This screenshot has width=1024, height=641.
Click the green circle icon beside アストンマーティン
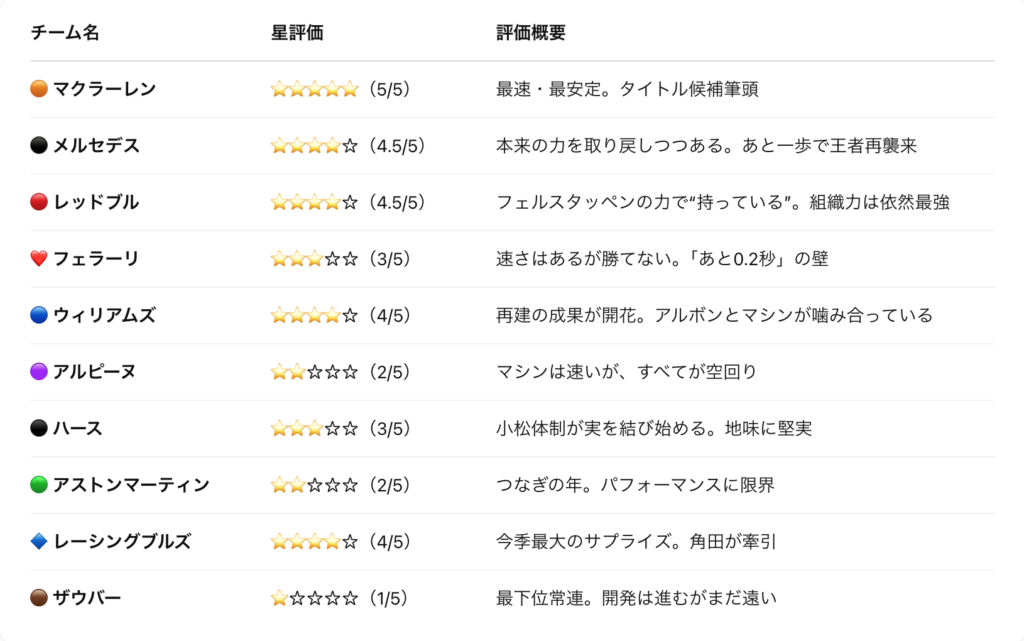pyautogui.click(x=39, y=485)
